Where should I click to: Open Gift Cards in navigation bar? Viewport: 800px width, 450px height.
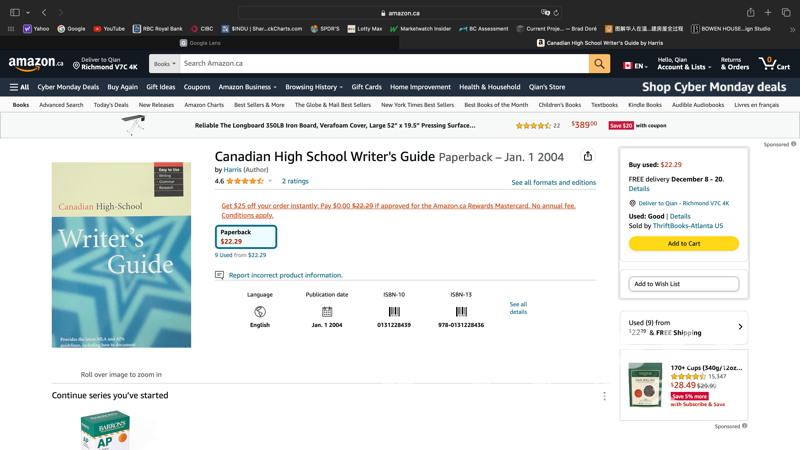(366, 87)
